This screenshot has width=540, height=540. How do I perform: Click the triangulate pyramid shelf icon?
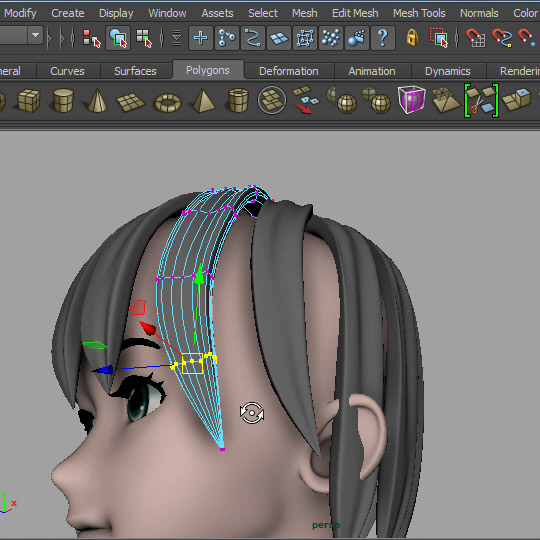click(x=446, y=100)
